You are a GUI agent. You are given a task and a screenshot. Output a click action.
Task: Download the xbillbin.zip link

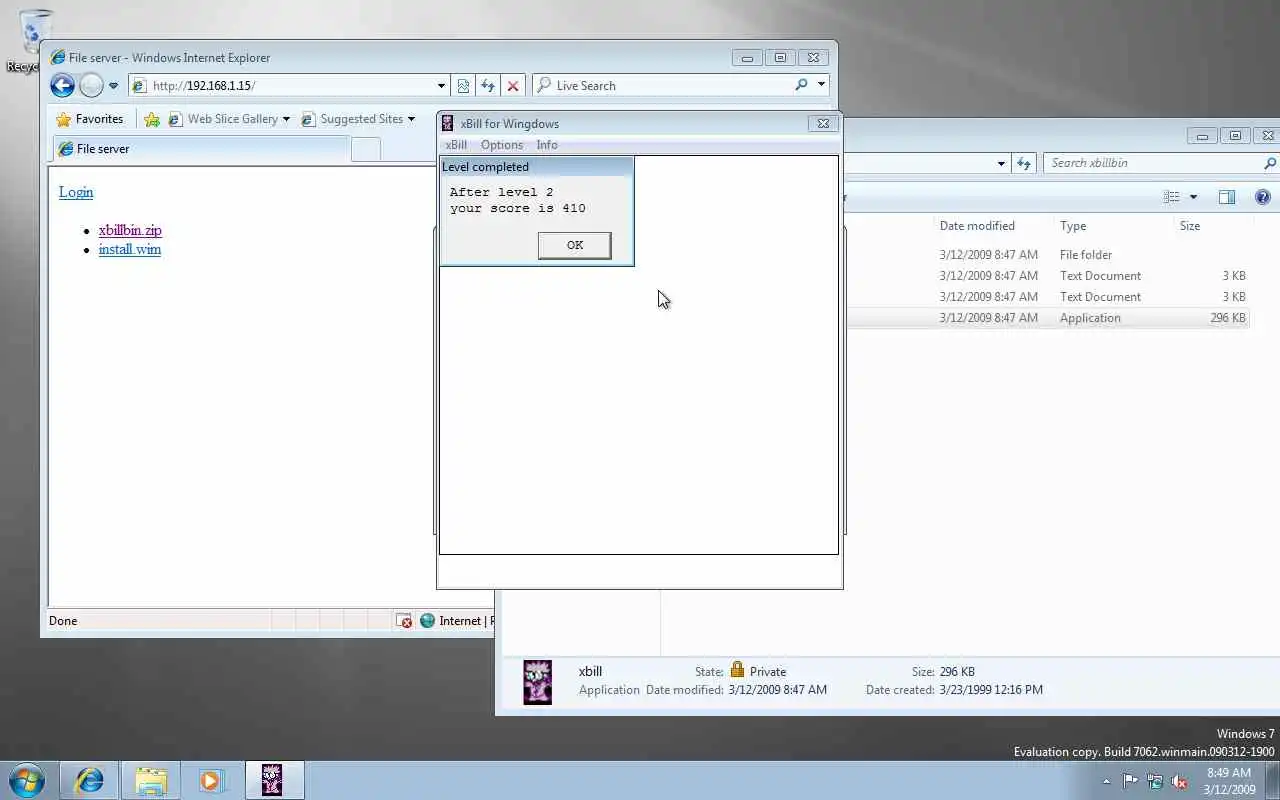pyautogui.click(x=130, y=230)
